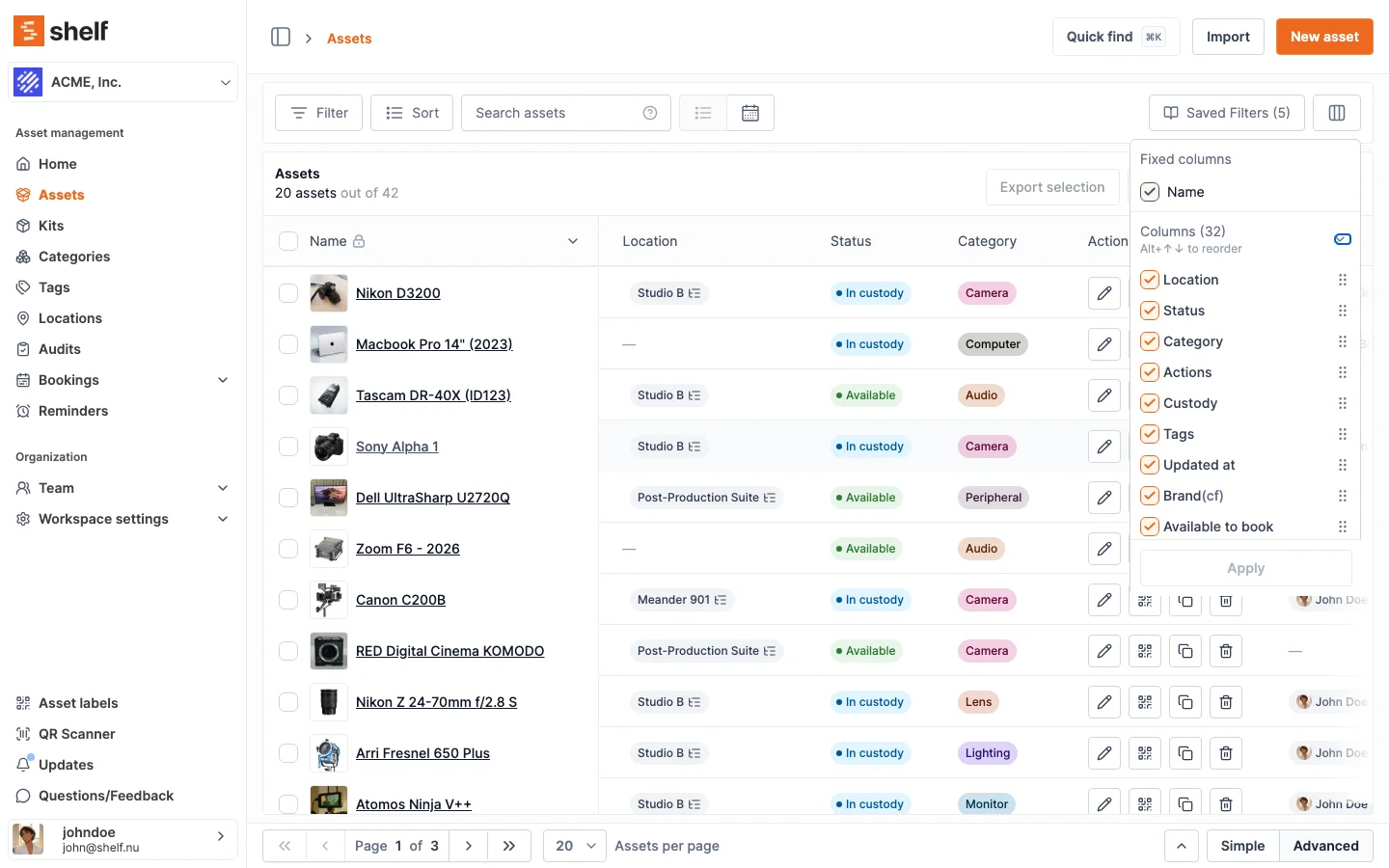Collapse the sidebar using the panel icon
This screenshot has width=1389, height=868.
281,38
